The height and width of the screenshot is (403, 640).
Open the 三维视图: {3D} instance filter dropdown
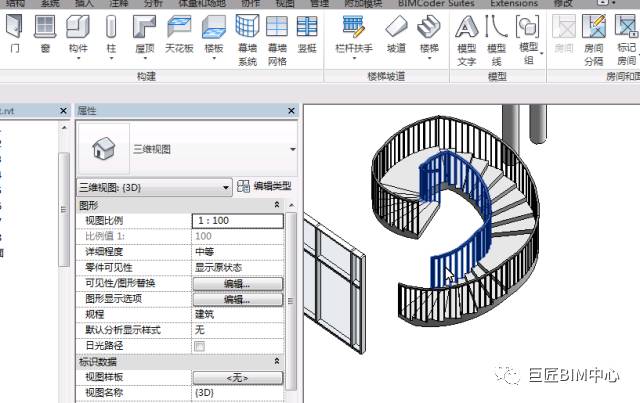[226, 187]
